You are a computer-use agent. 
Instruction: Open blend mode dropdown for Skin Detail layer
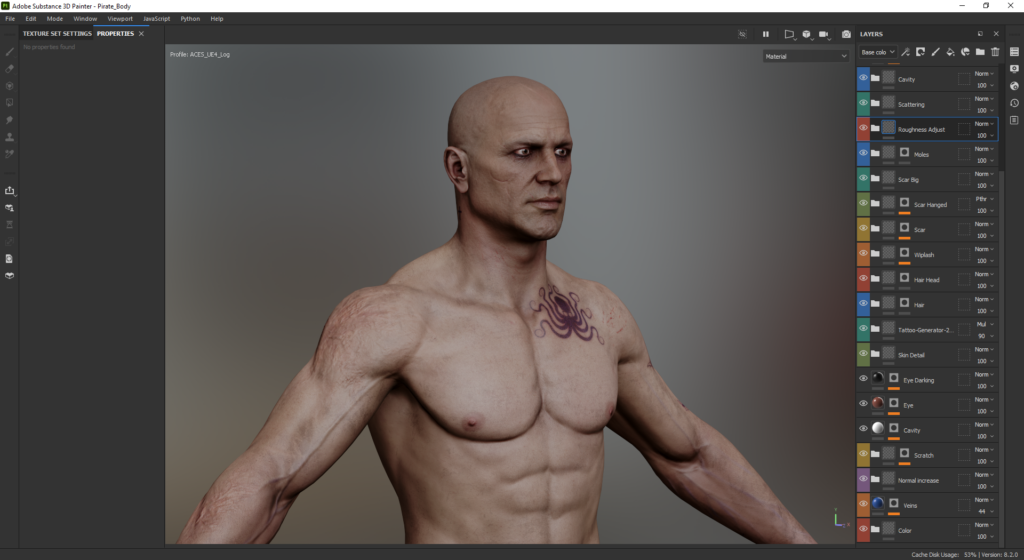pos(984,349)
